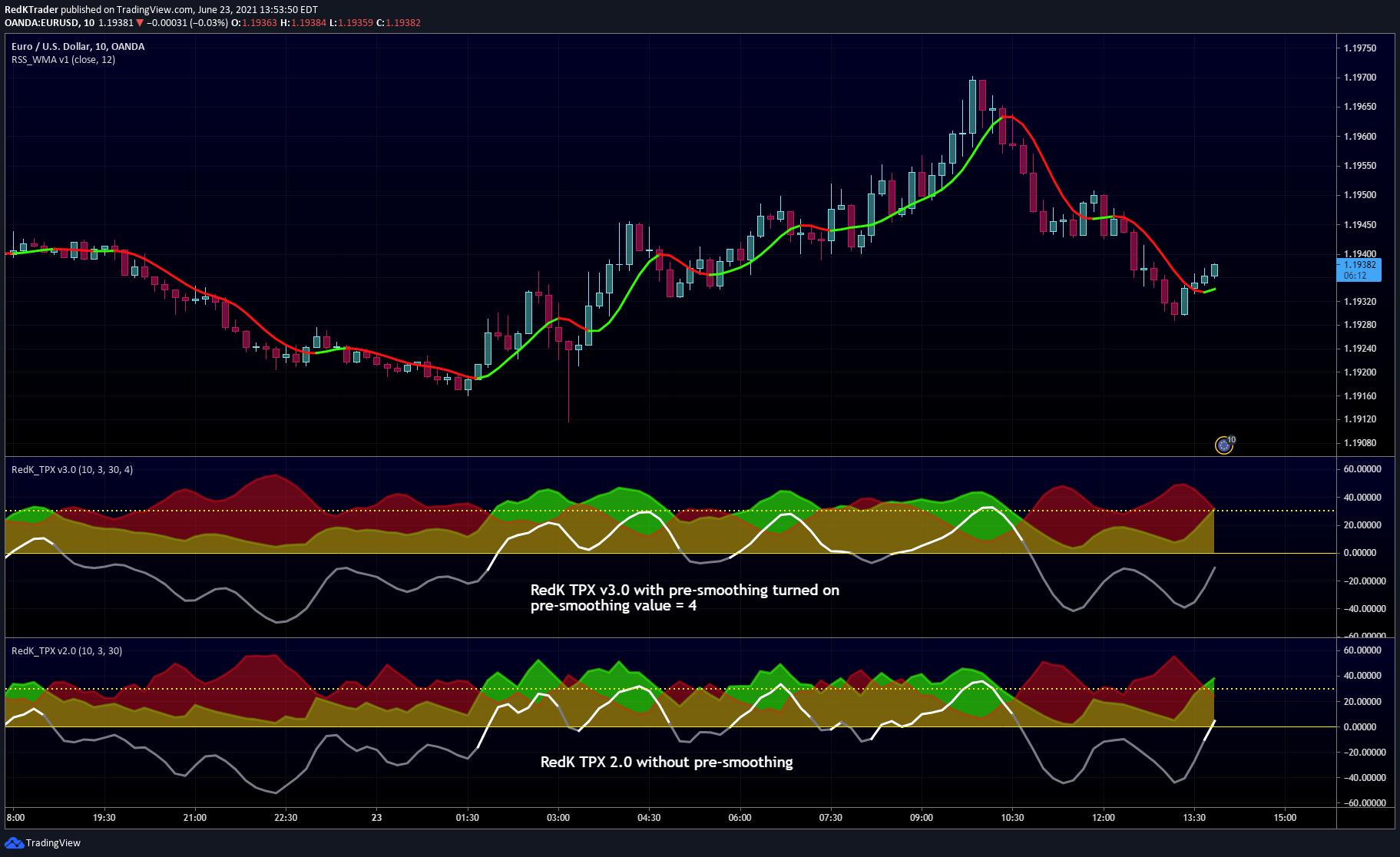Click the 1.19080 price axis label

coord(1360,443)
